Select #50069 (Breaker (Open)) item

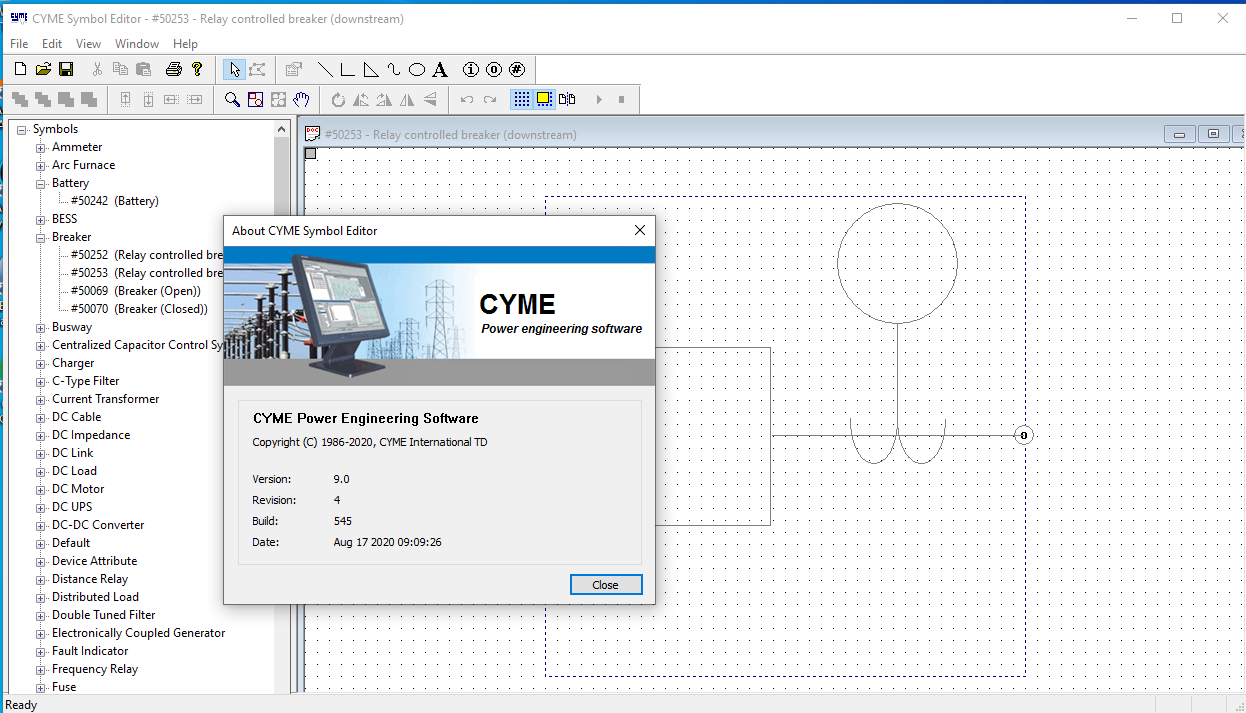click(x=136, y=291)
